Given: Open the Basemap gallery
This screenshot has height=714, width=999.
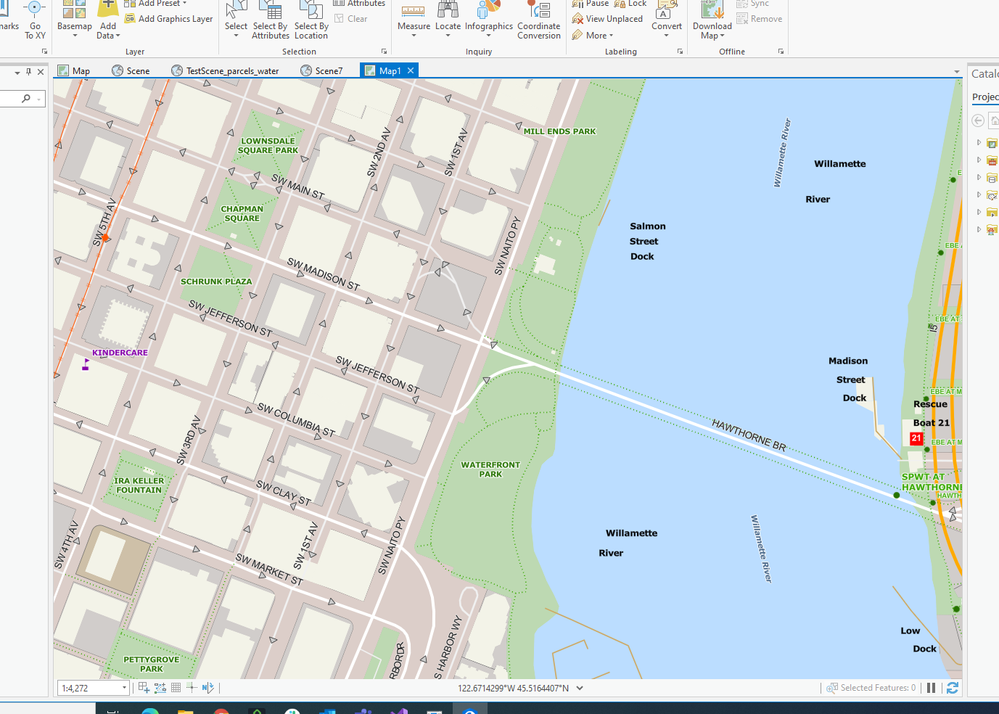Looking at the screenshot, I should [x=75, y=19].
